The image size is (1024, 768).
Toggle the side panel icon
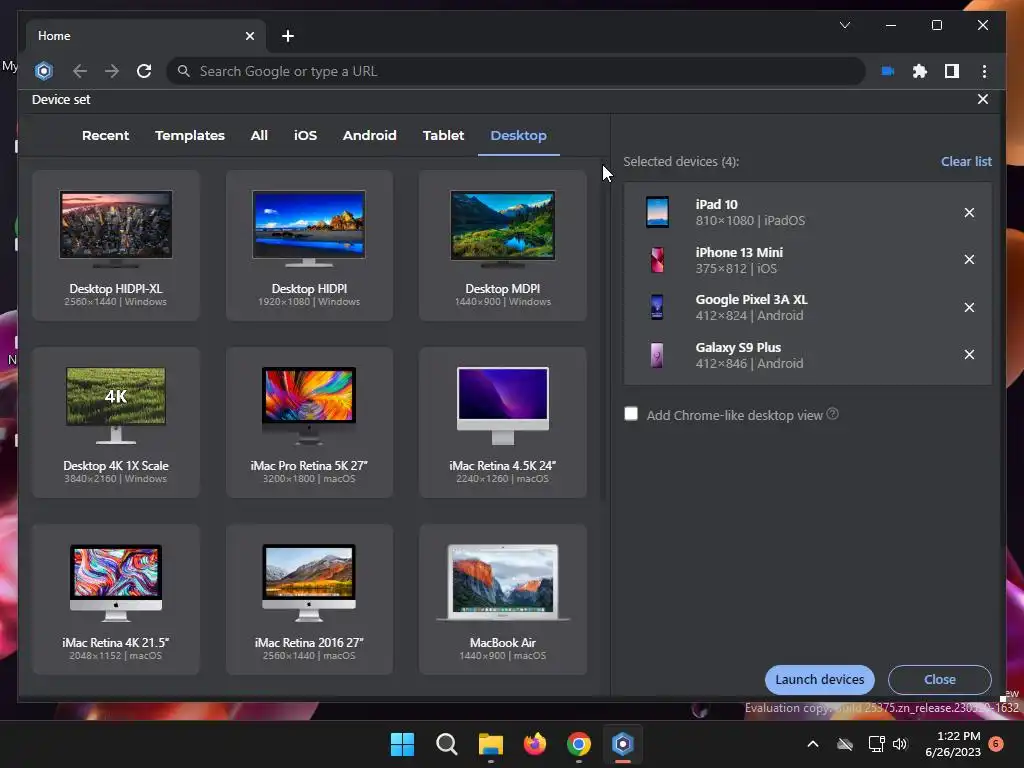point(952,71)
